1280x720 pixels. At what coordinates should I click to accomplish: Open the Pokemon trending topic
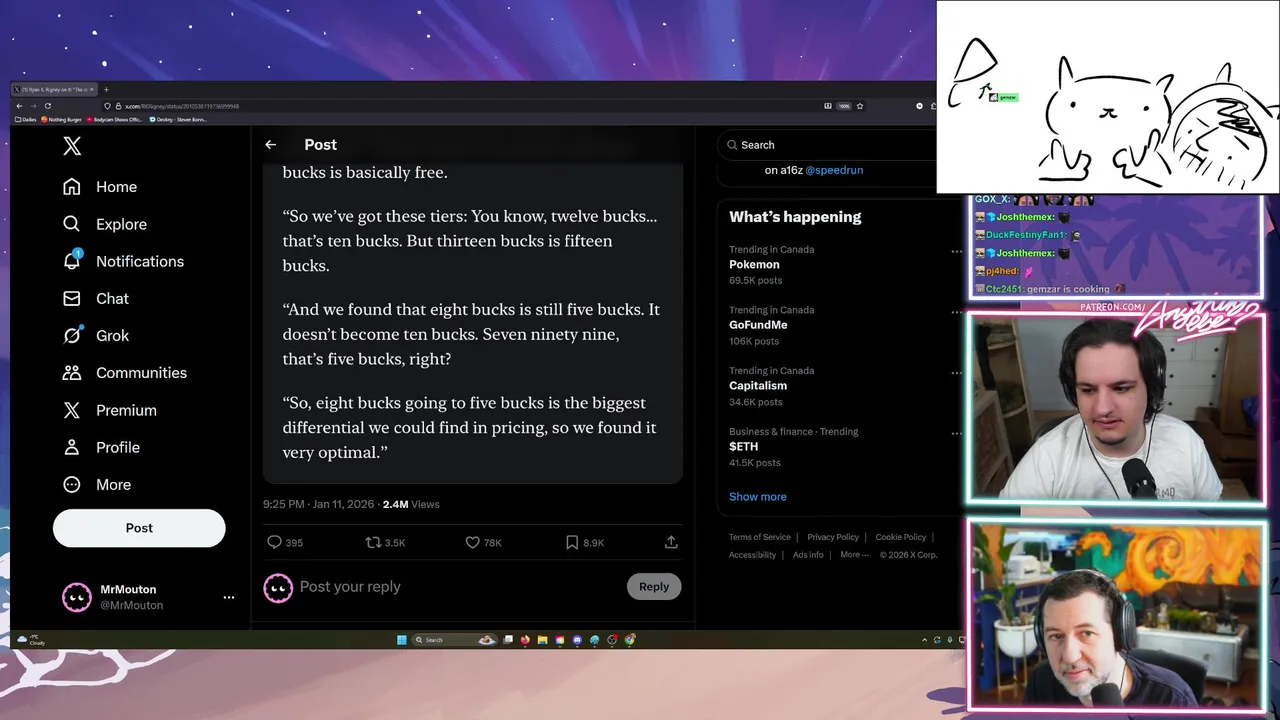(754, 265)
